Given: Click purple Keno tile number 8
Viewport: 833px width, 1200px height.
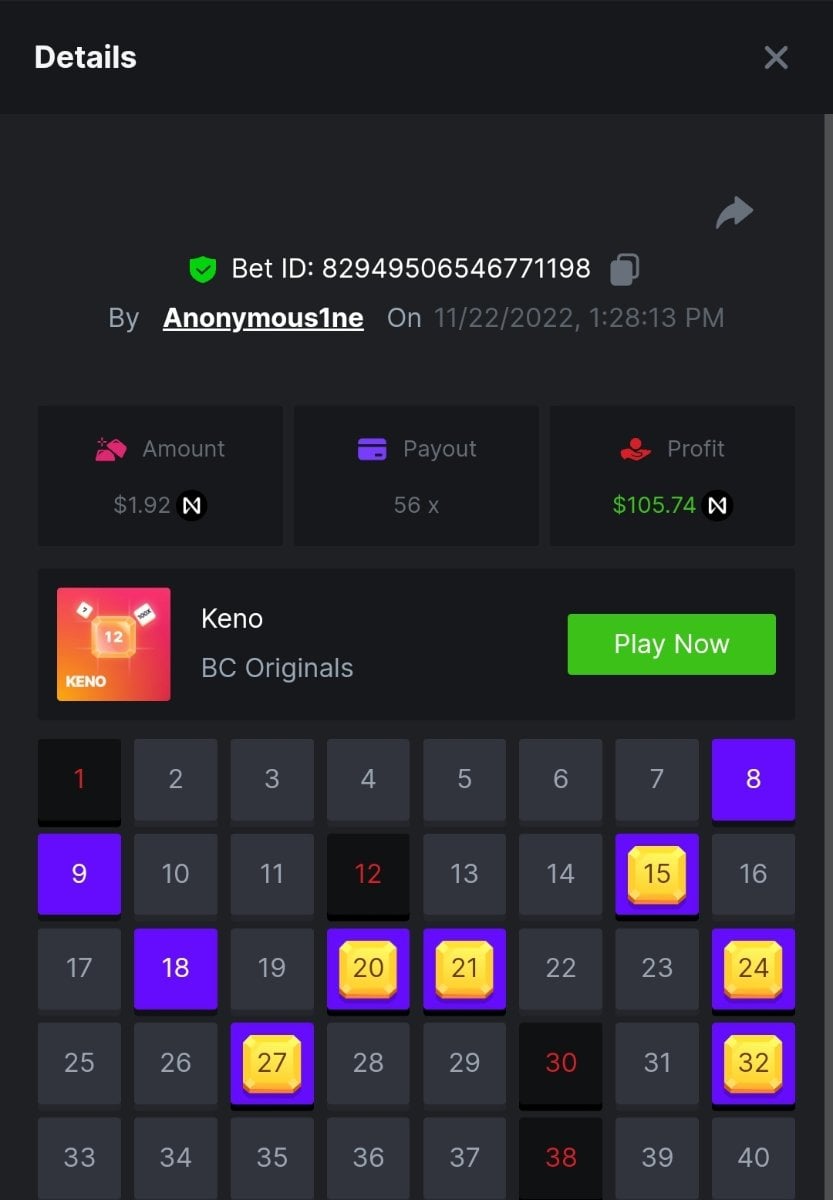Looking at the screenshot, I should (753, 779).
